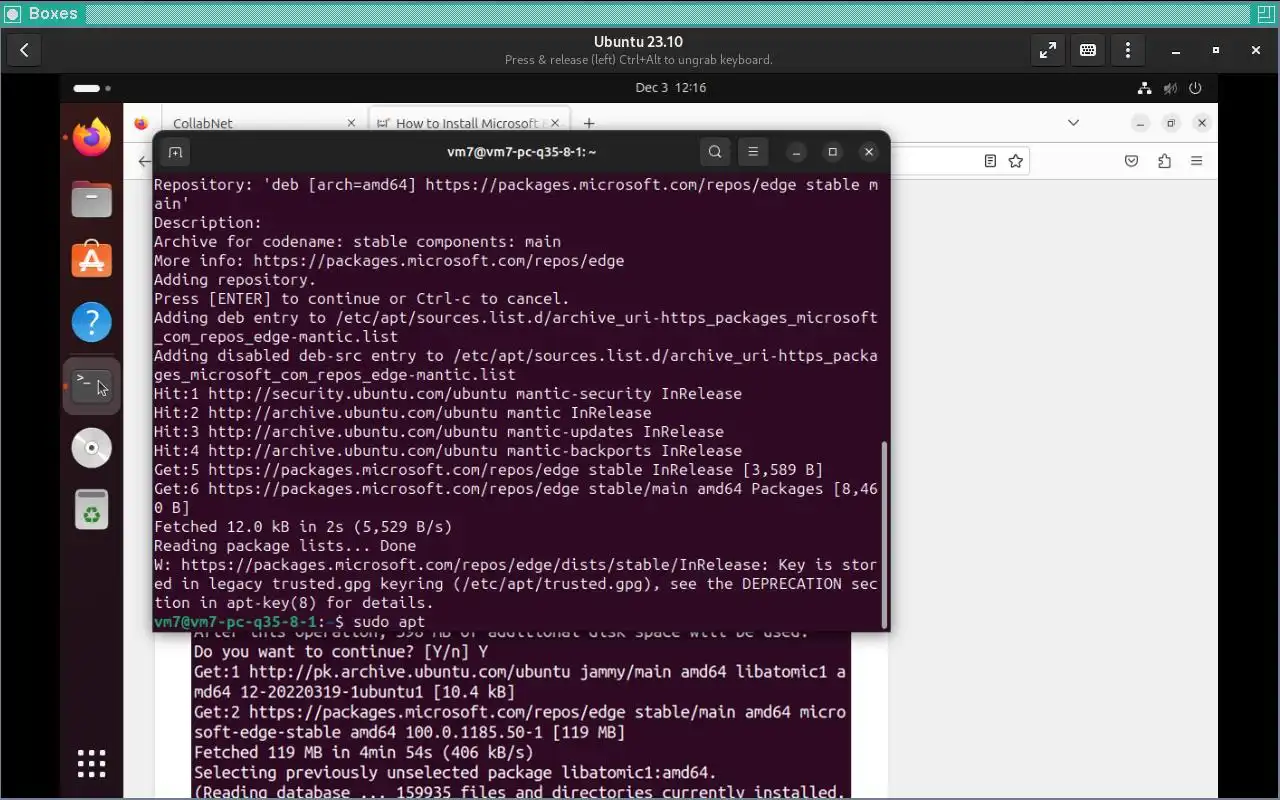Open a new Firefox tab
The image size is (1280, 800).
coord(589,123)
